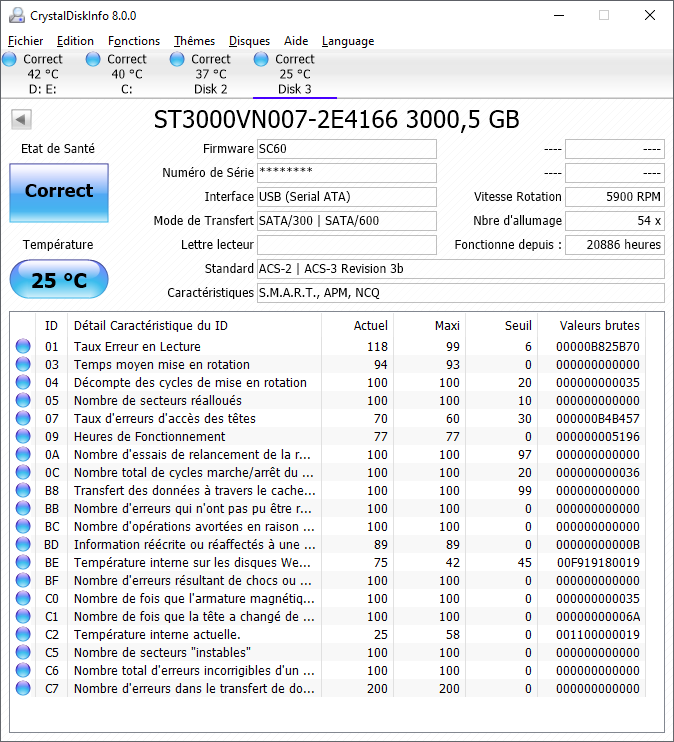This screenshot has width=674, height=742.
Task: Select "Température interne actuelle." row text
Action: point(157,634)
